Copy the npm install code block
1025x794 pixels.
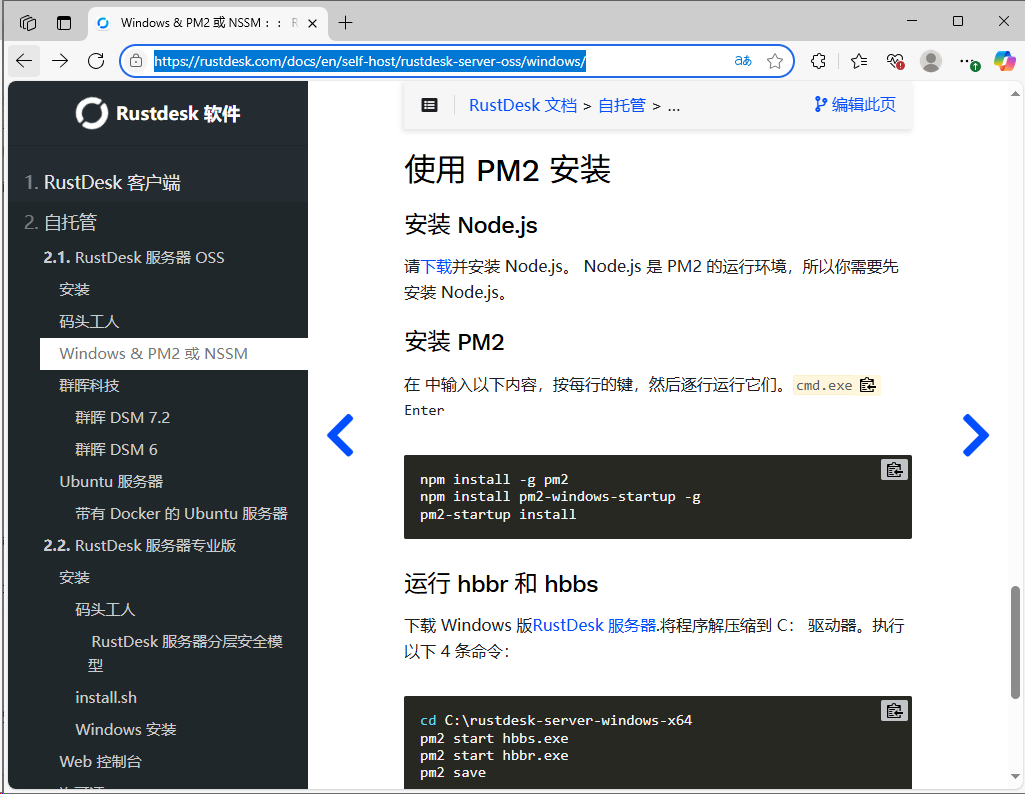pos(894,470)
